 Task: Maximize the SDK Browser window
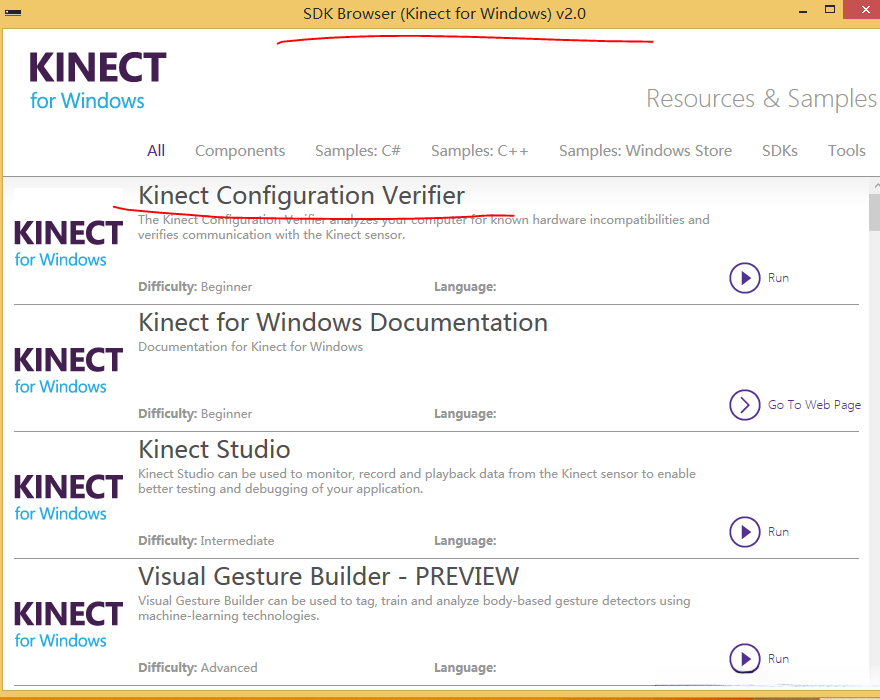pyautogui.click(x=830, y=10)
